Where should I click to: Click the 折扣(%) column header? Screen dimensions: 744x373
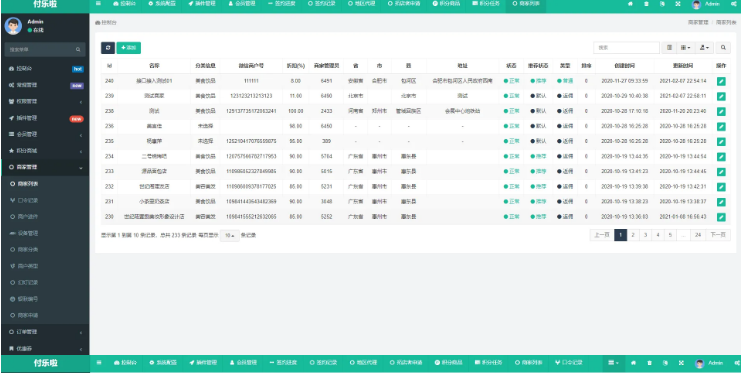coord(295,66)
